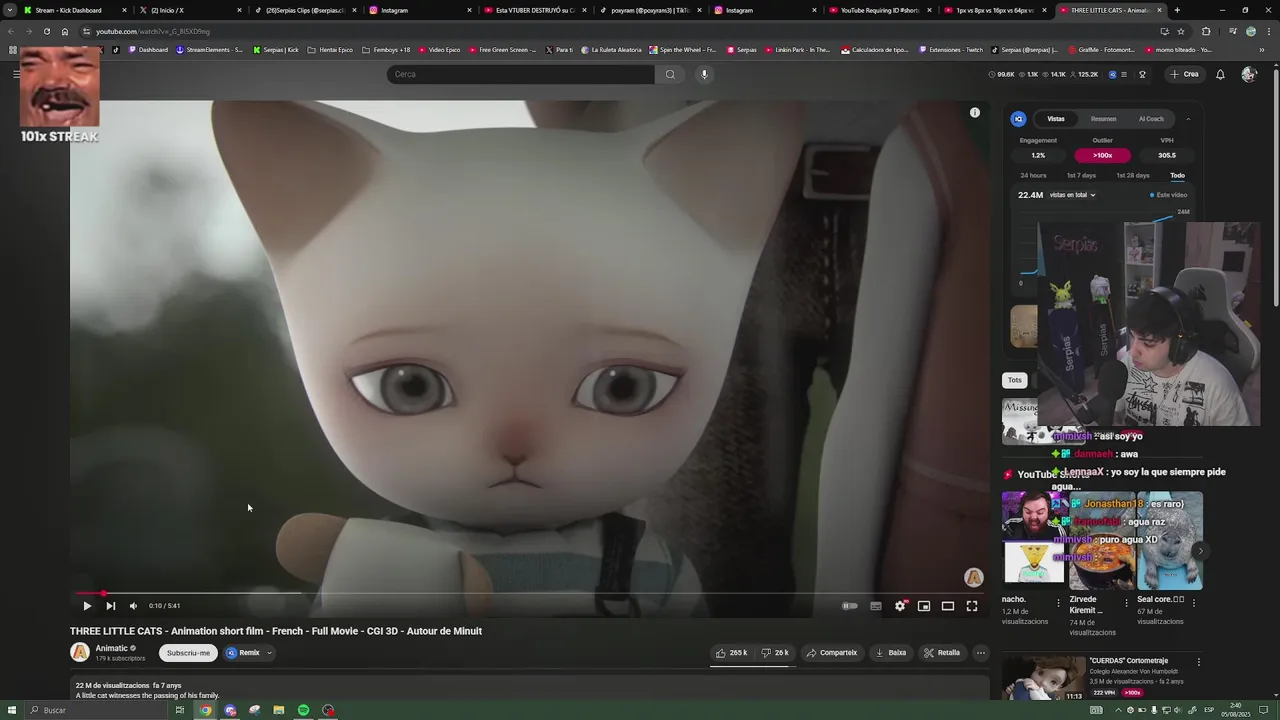Viewport: 1280px width, 720px height.
Task: Play the Three Little Cats video
Action: [x=87, y=606]
